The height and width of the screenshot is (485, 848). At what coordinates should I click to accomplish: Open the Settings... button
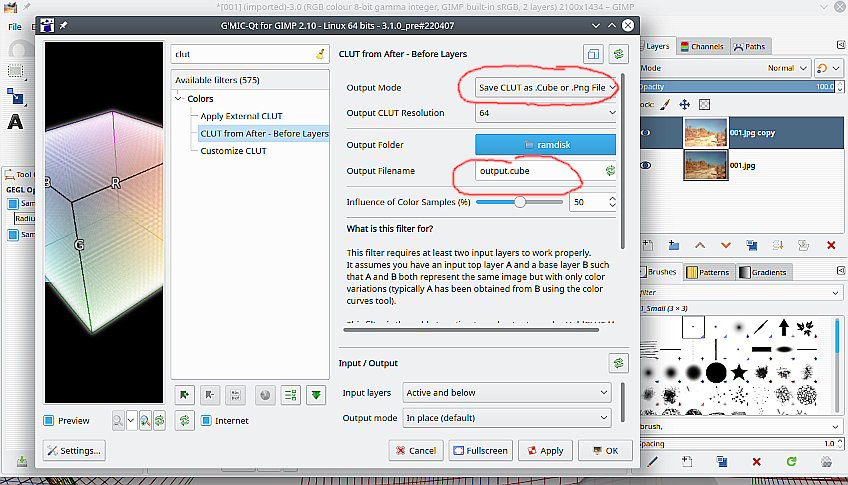tap(74, 450)
